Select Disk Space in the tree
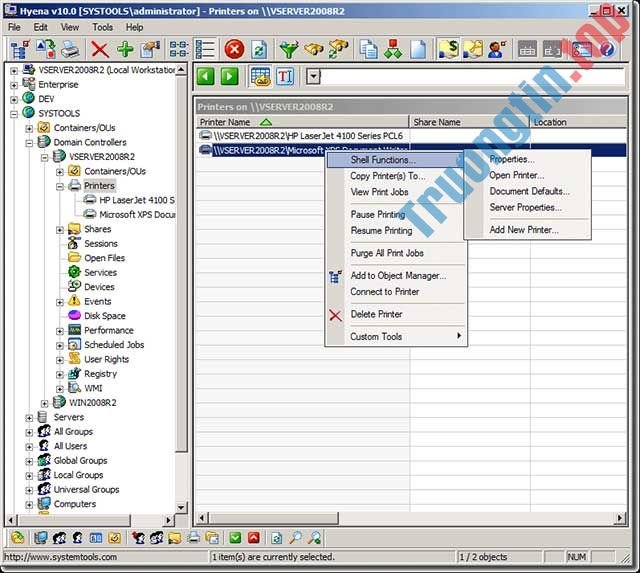The height and width of the screenshot is (573, 640). [x=105, y=315]
